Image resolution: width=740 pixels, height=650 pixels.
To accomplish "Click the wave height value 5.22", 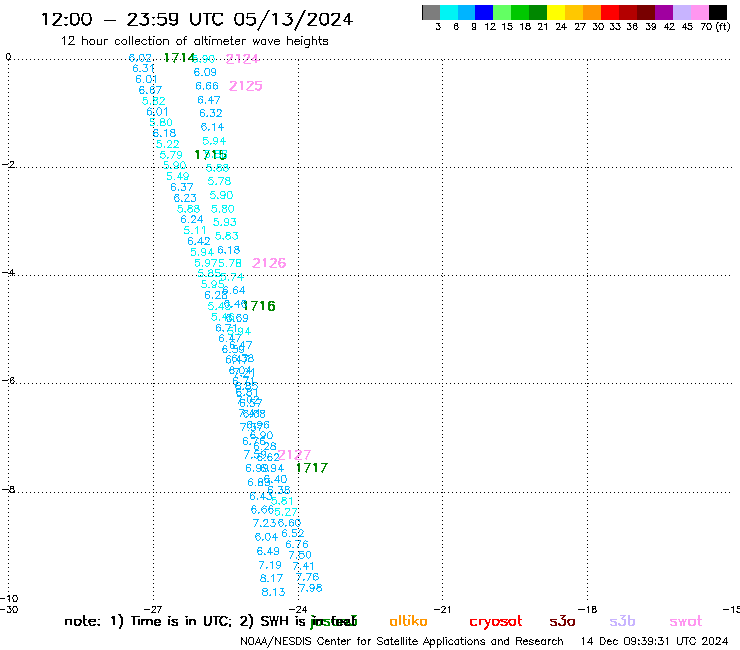I will click(168, 144).
